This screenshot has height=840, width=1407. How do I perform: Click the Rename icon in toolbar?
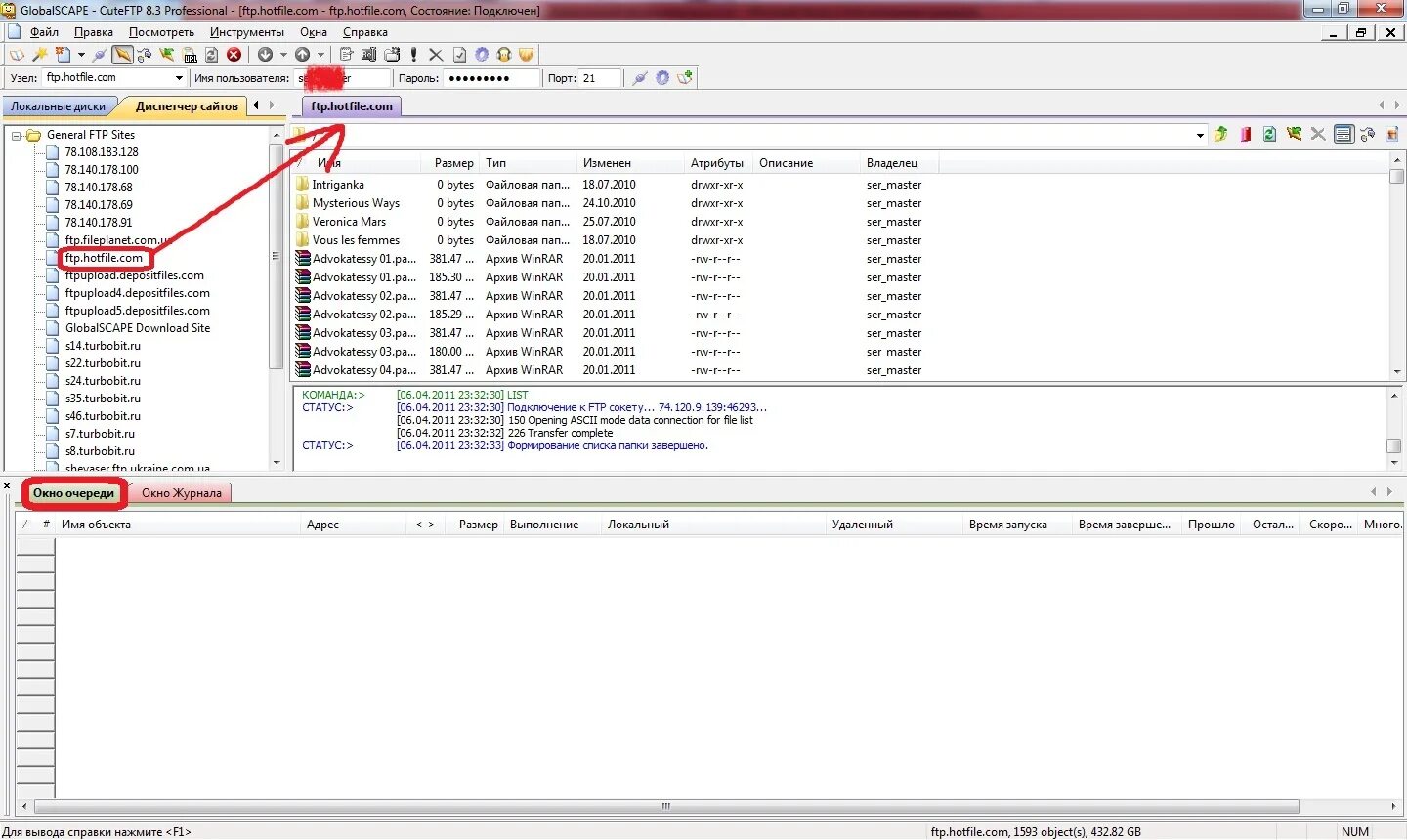(x=368, y=55)
